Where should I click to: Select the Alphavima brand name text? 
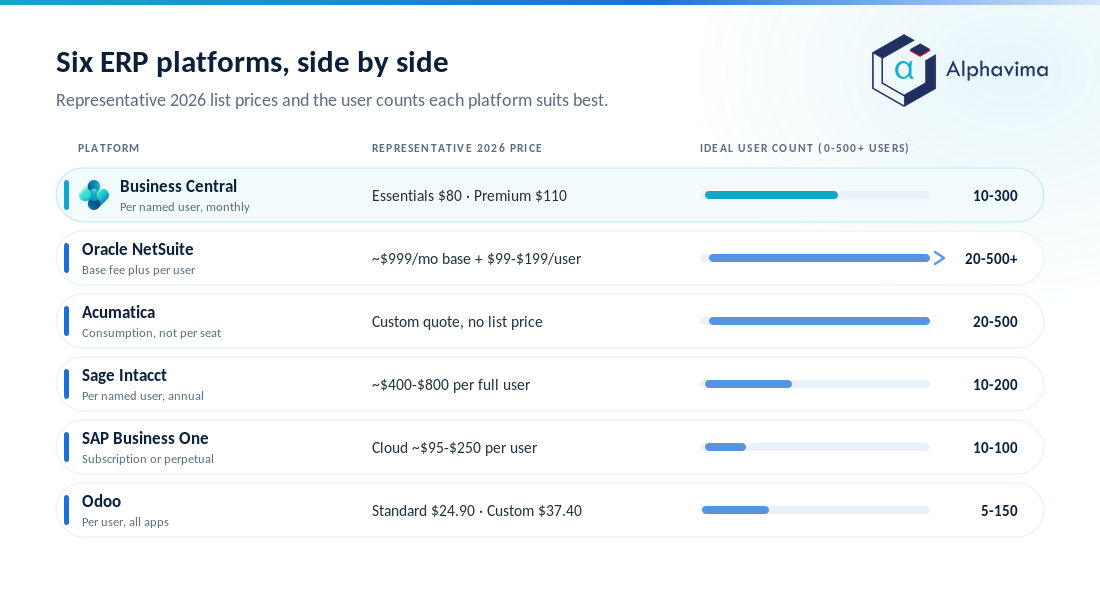(997, 69)
